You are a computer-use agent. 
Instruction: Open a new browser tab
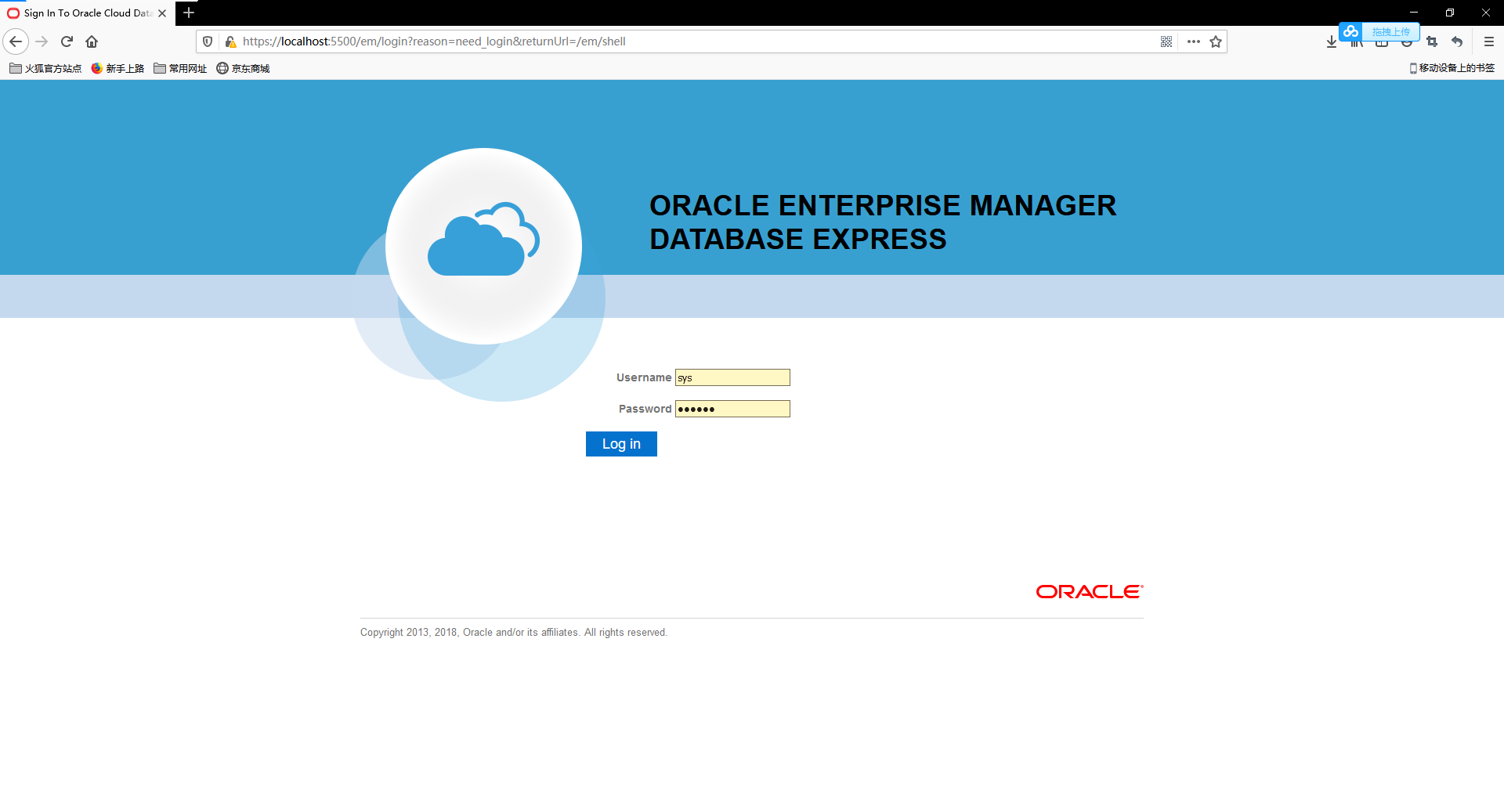click(x=189, y=13)
